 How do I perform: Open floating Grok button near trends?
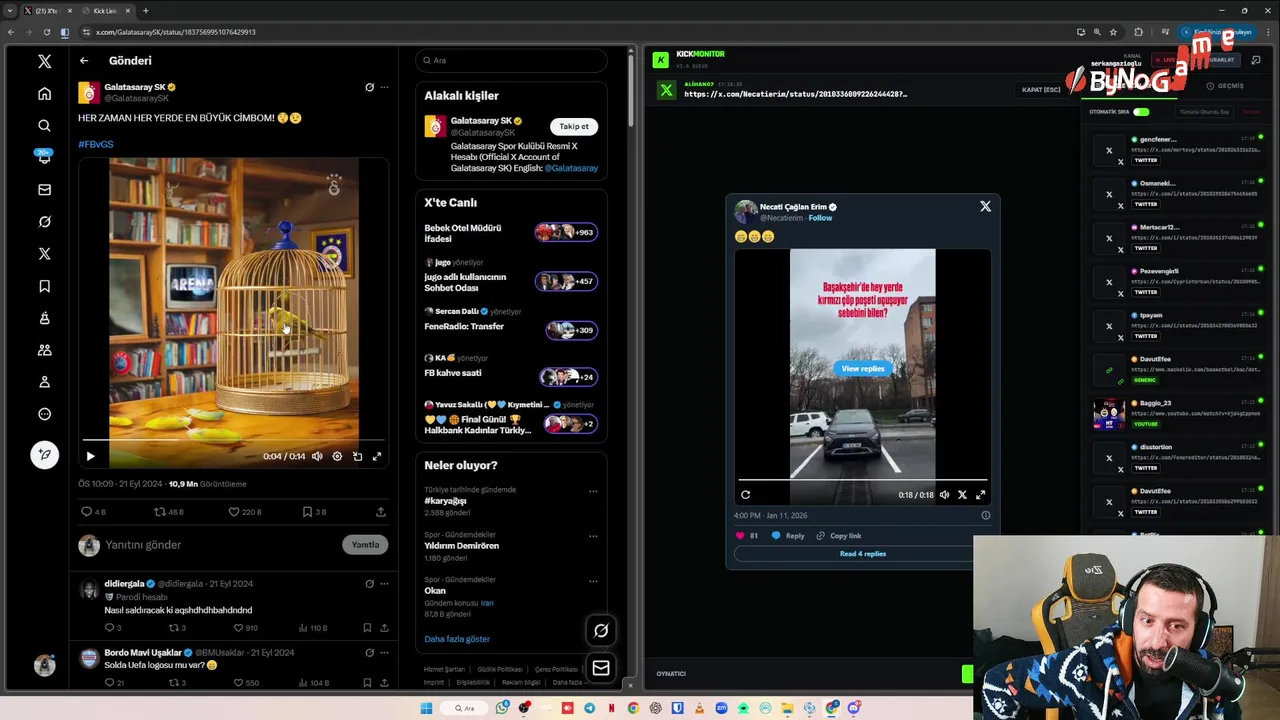click(601, 630)
